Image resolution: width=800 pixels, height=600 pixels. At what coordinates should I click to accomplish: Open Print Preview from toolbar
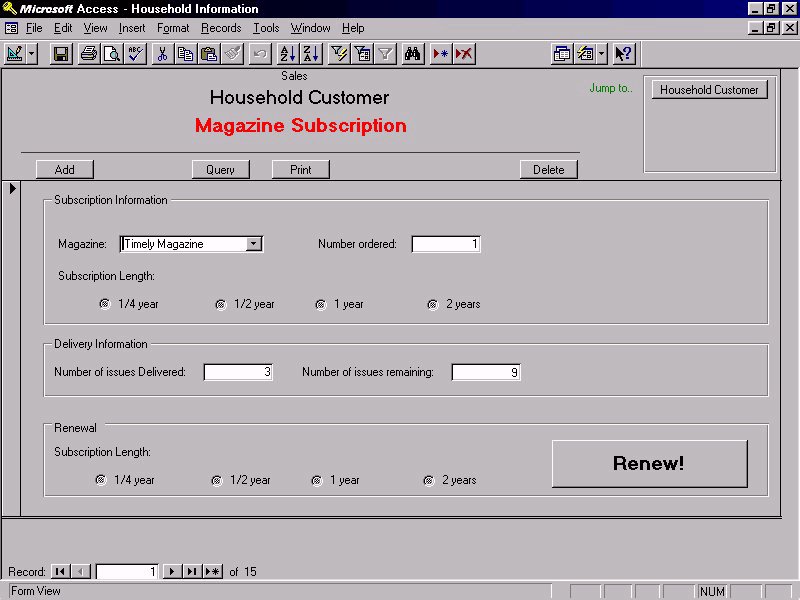[112, 54]
